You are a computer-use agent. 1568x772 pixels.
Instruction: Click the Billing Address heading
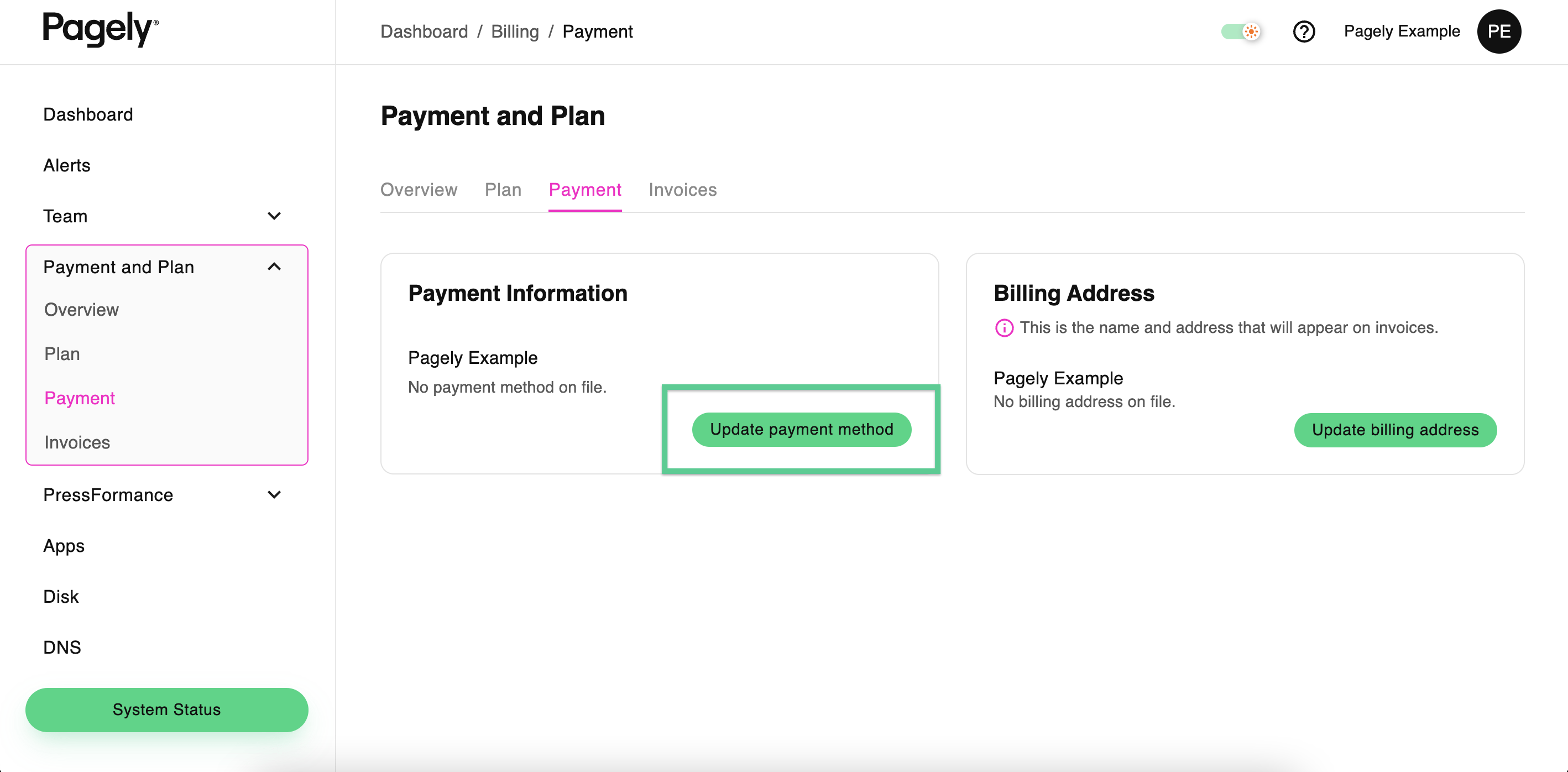click(1074, 294)
